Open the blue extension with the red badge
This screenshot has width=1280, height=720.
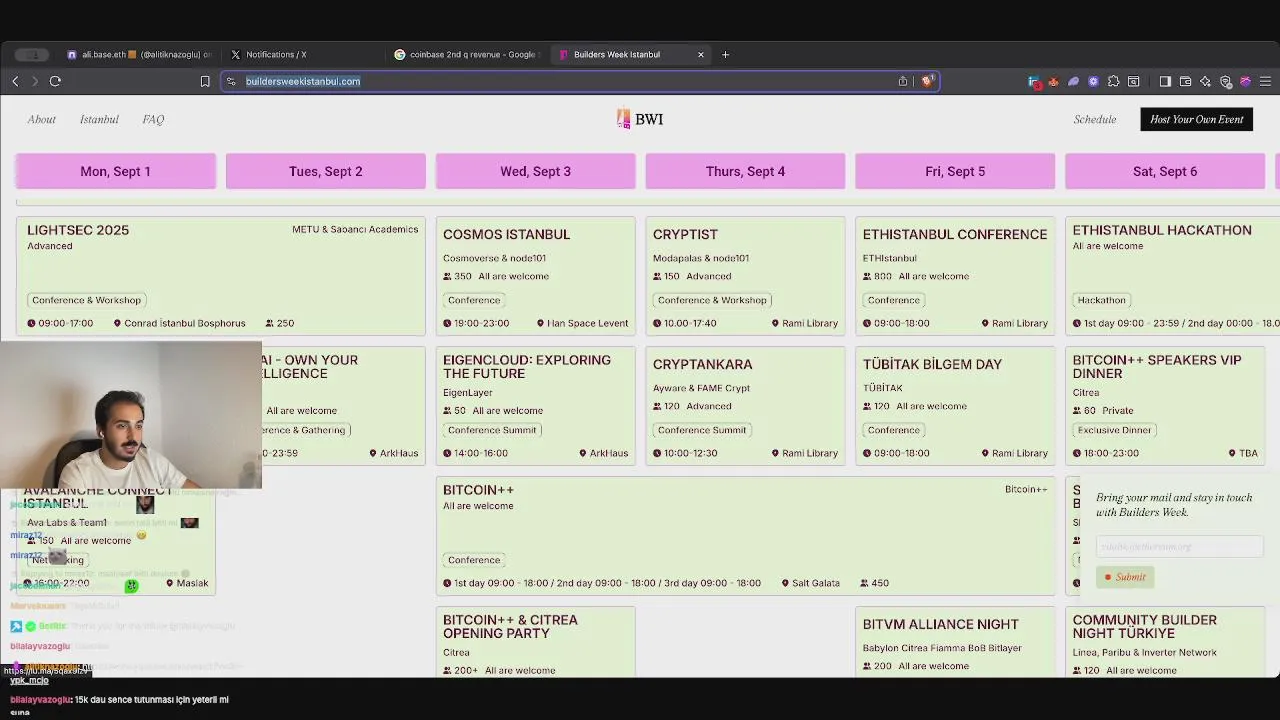coord(1034,82)
